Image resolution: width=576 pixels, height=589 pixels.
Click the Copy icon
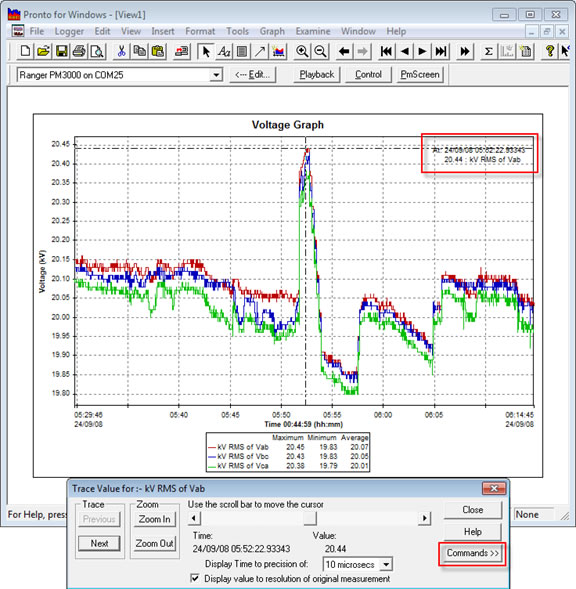pos(140,51)
